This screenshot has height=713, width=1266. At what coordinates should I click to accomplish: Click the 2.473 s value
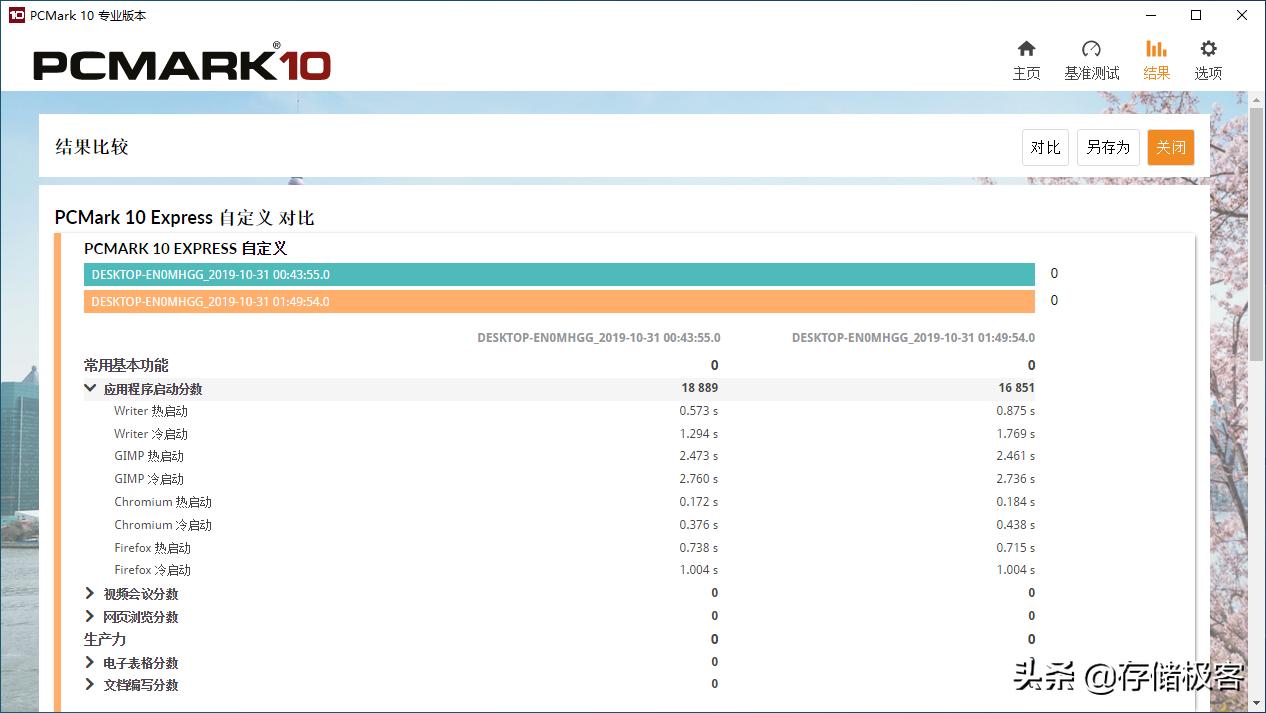coord(698,456)
